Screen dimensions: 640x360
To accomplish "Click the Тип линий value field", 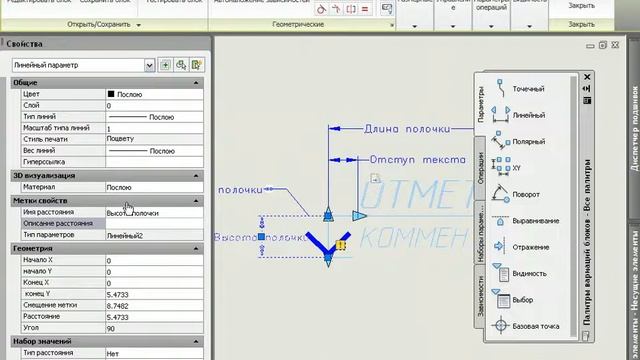I will [x=154, y=117].
